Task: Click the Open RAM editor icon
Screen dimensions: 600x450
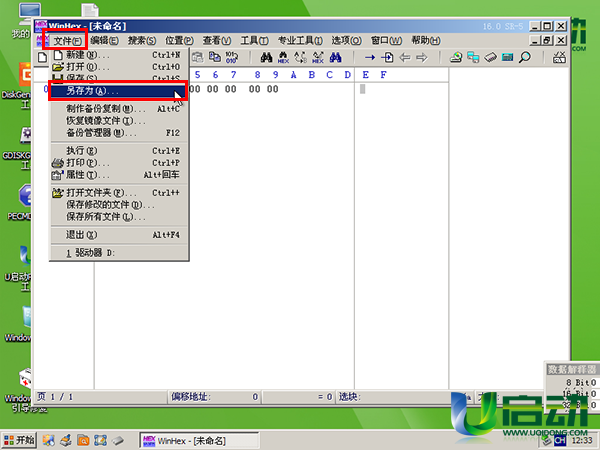Action: point(491,58)
